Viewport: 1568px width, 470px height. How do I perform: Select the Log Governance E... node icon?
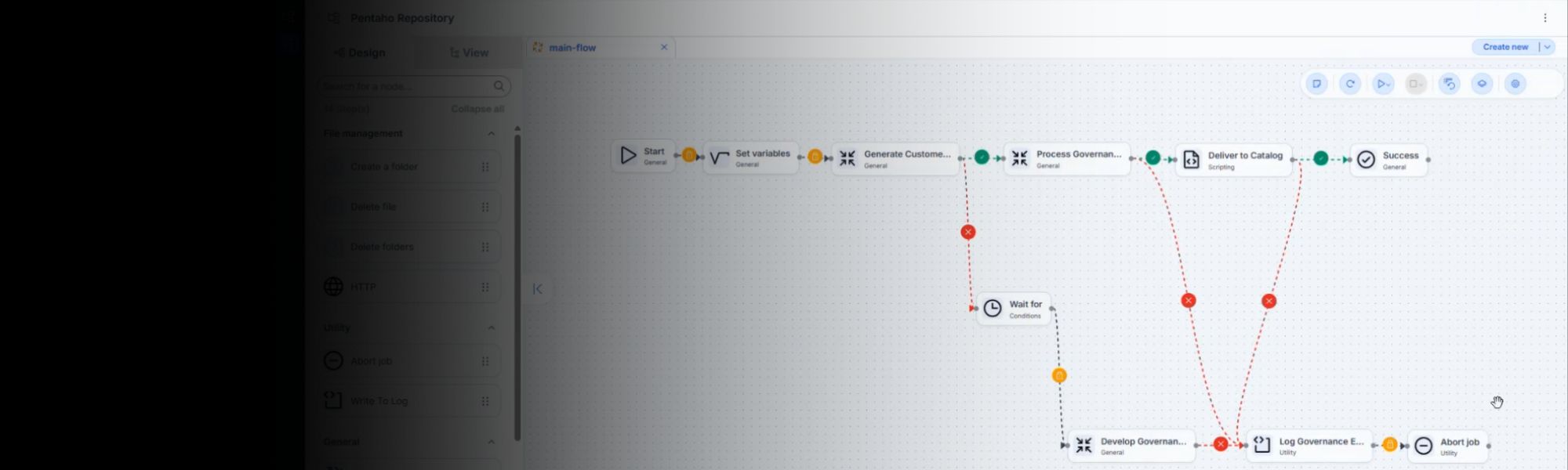1261,446
